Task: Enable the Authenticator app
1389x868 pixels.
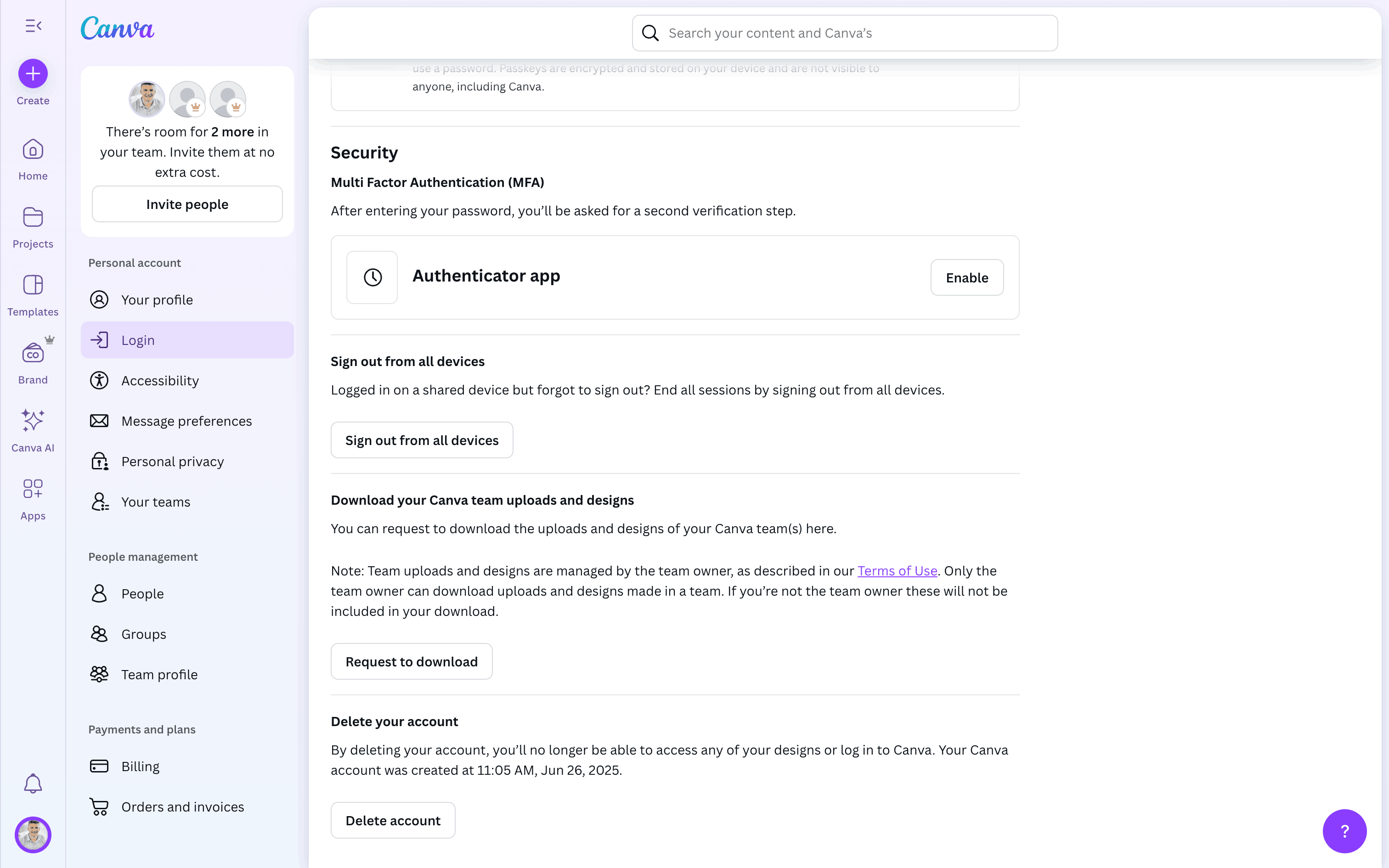Action: pos(966,278)
